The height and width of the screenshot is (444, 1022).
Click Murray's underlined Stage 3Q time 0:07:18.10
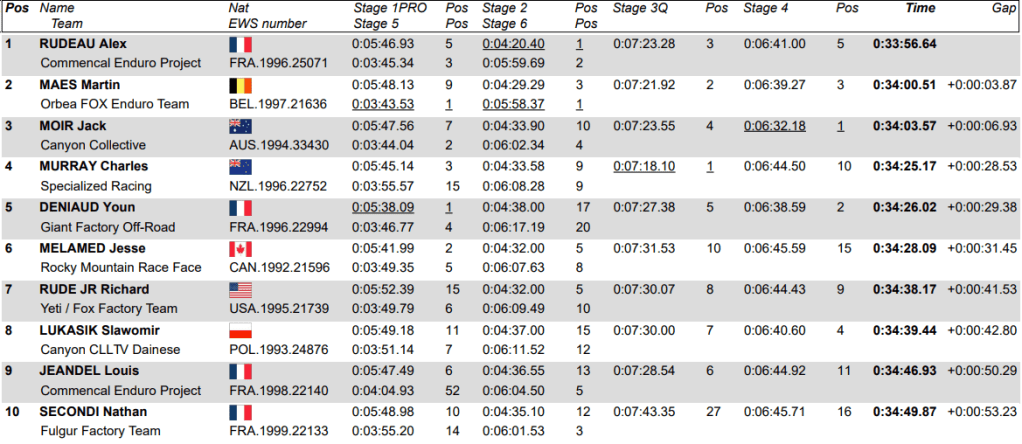[643, 167]
